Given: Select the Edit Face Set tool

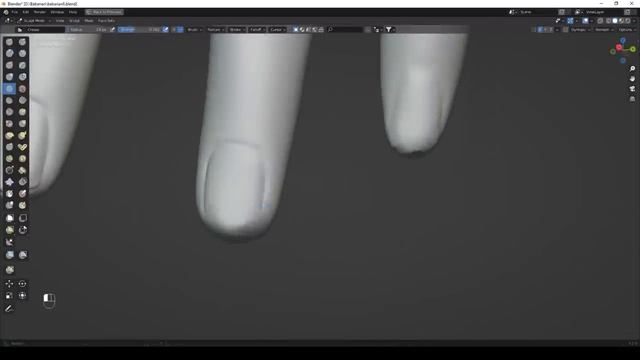Looking at the screenshot, I should point(9,270).
